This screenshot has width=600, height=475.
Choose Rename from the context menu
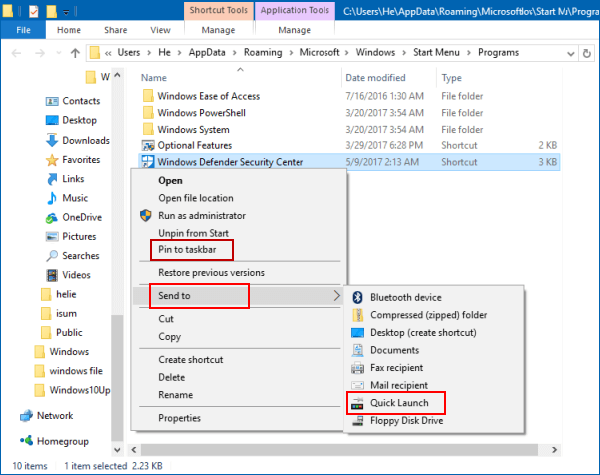[x=176, y=395]
